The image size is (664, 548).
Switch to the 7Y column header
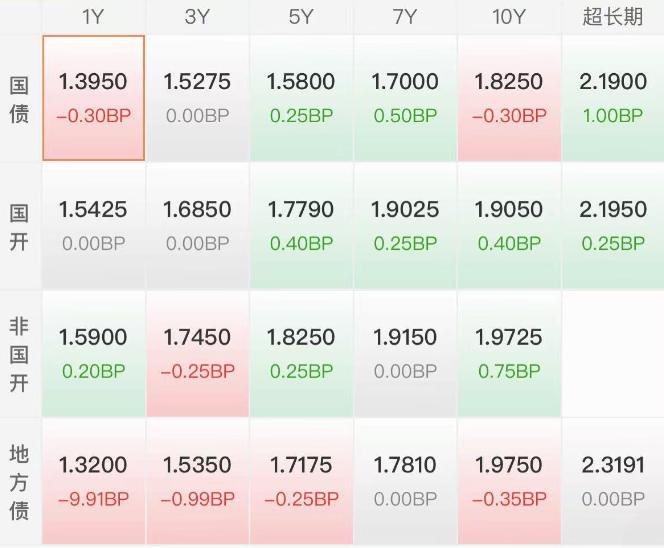[x=405, y=17]
